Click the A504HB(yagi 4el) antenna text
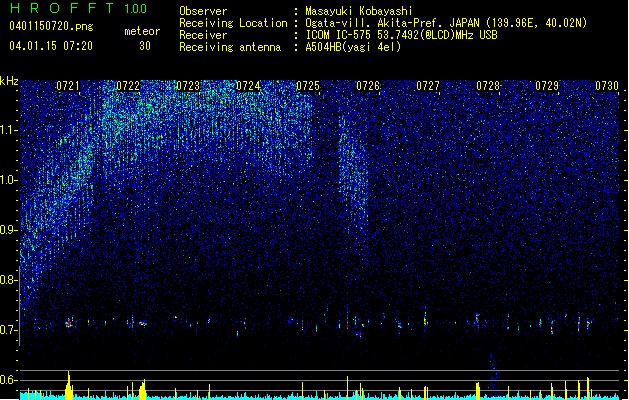The height and width of the screenshot is (400, 629). 353,47
